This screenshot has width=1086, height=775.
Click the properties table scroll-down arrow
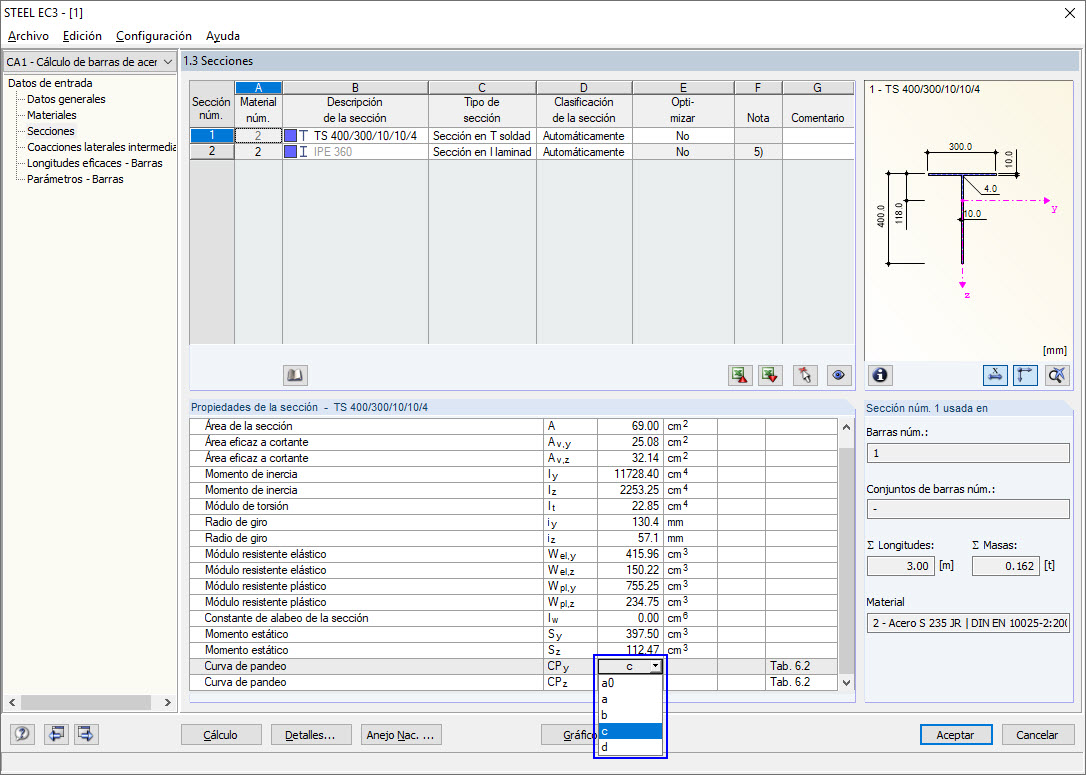846,682
